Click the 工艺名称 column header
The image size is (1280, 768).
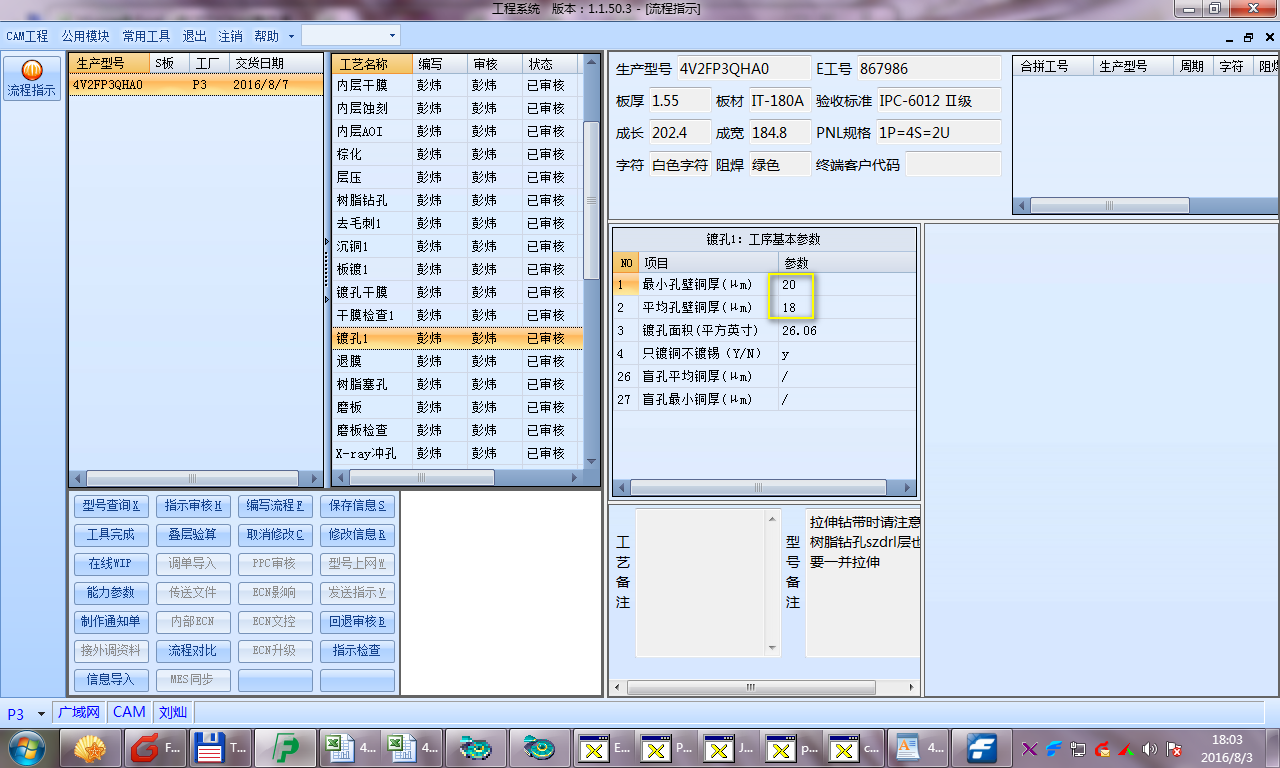coord(372,64)
